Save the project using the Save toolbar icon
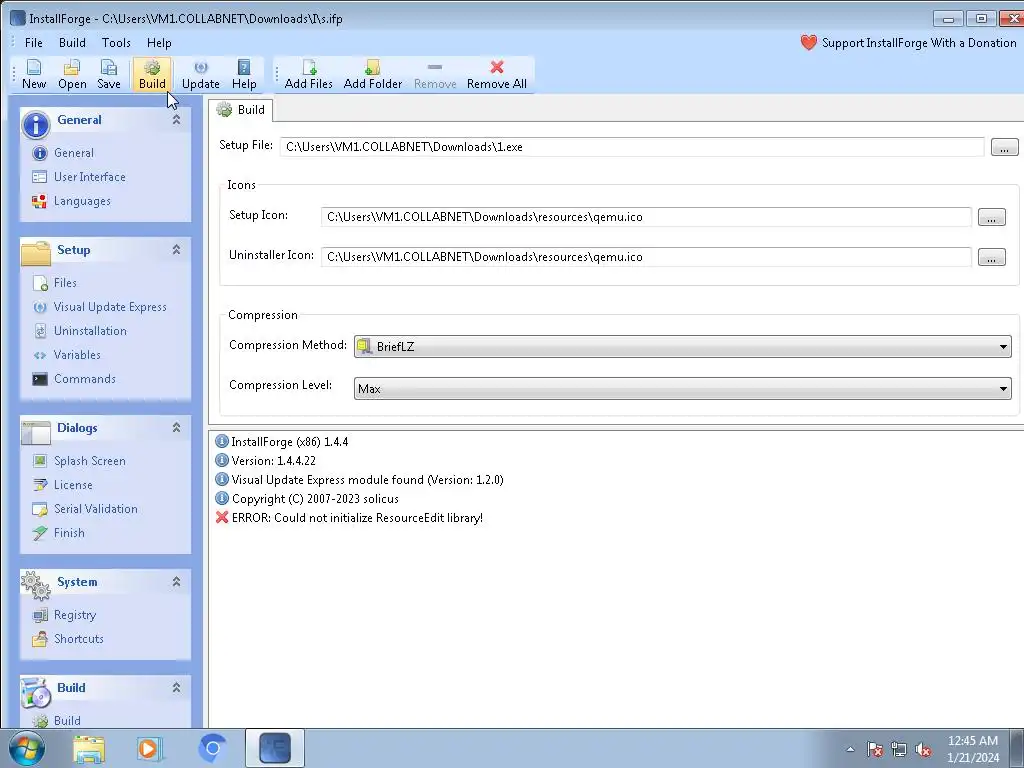The width and height of the screenshot is (1024, 768). click(x=108, y=74)
